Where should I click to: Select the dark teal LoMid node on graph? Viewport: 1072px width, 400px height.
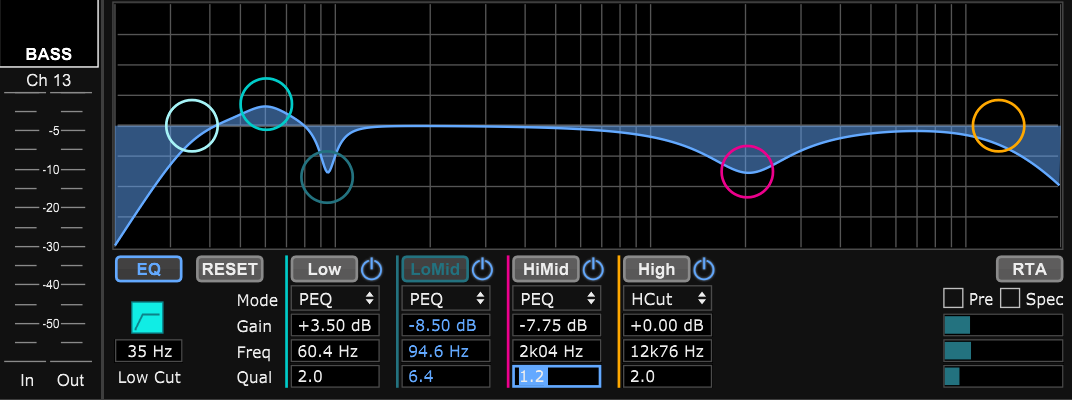tap(327, 177)
